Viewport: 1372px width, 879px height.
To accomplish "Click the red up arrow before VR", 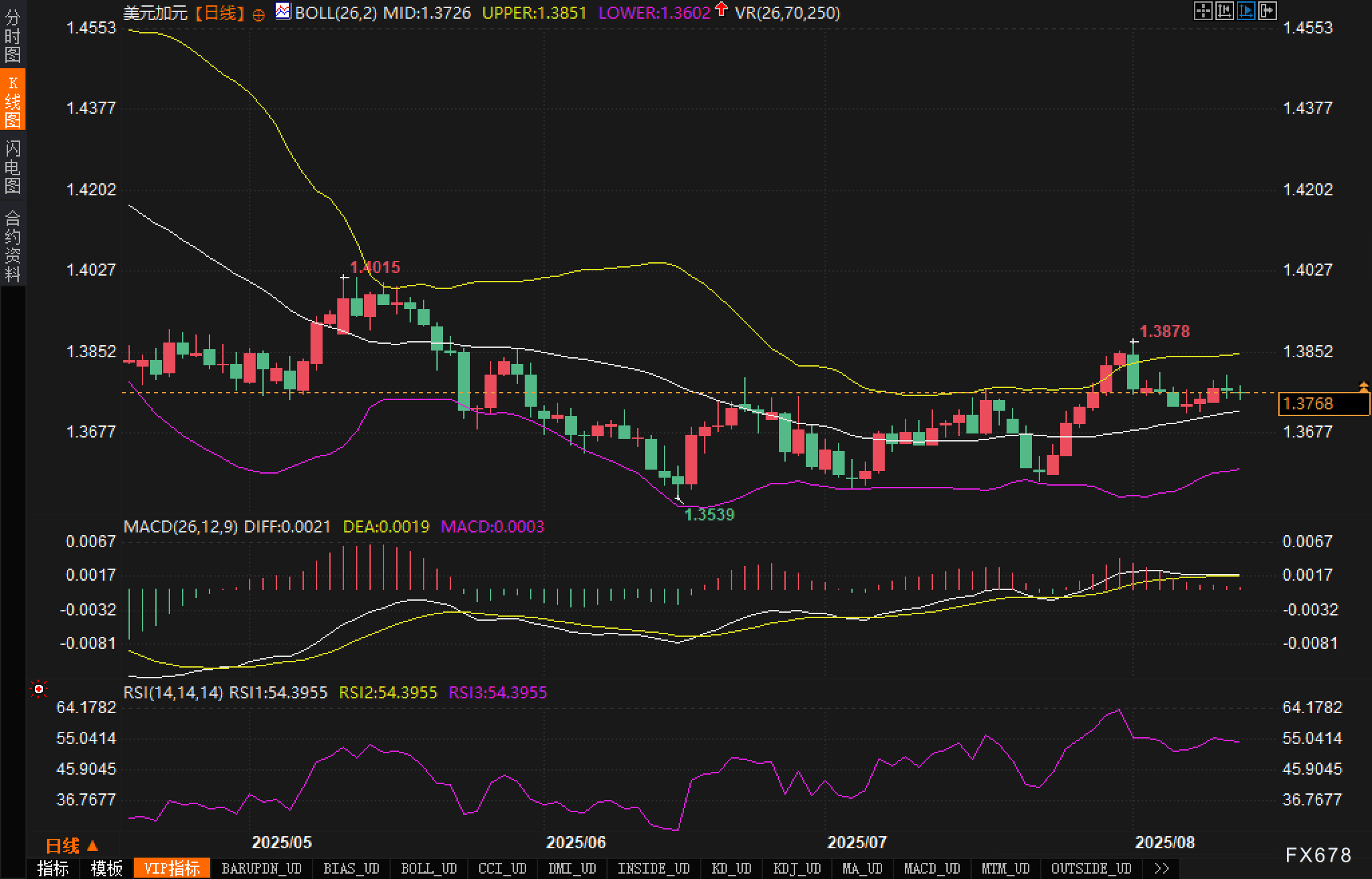I will click(x=721, y=9).
